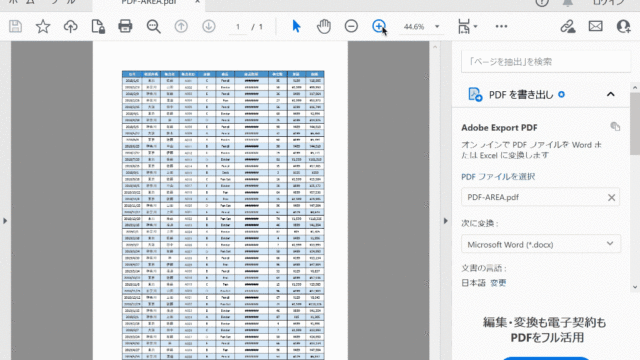Open the find text magnifier tool

(x=153, y=27)
